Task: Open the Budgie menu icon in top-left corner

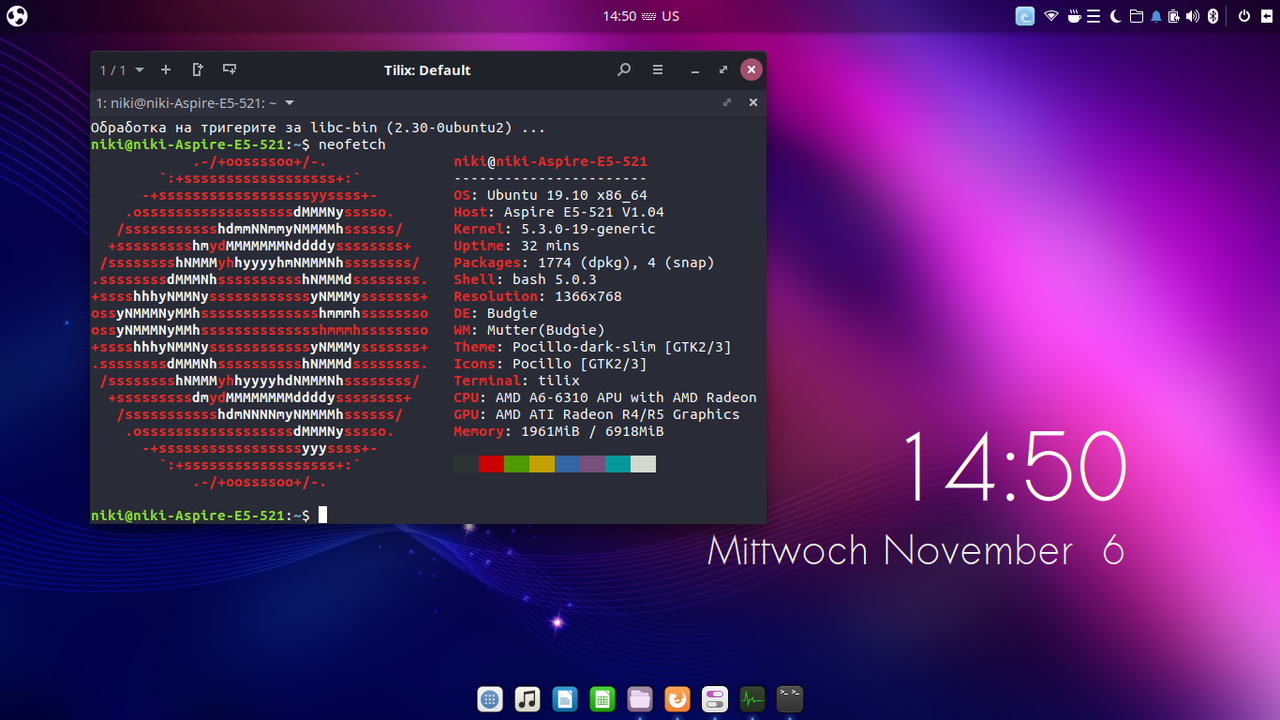Action: click(17, 16)
